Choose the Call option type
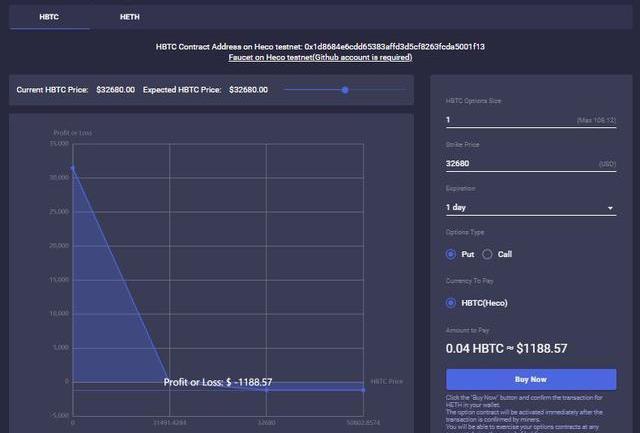Screen dimensions: 640x433 [488, 254]
